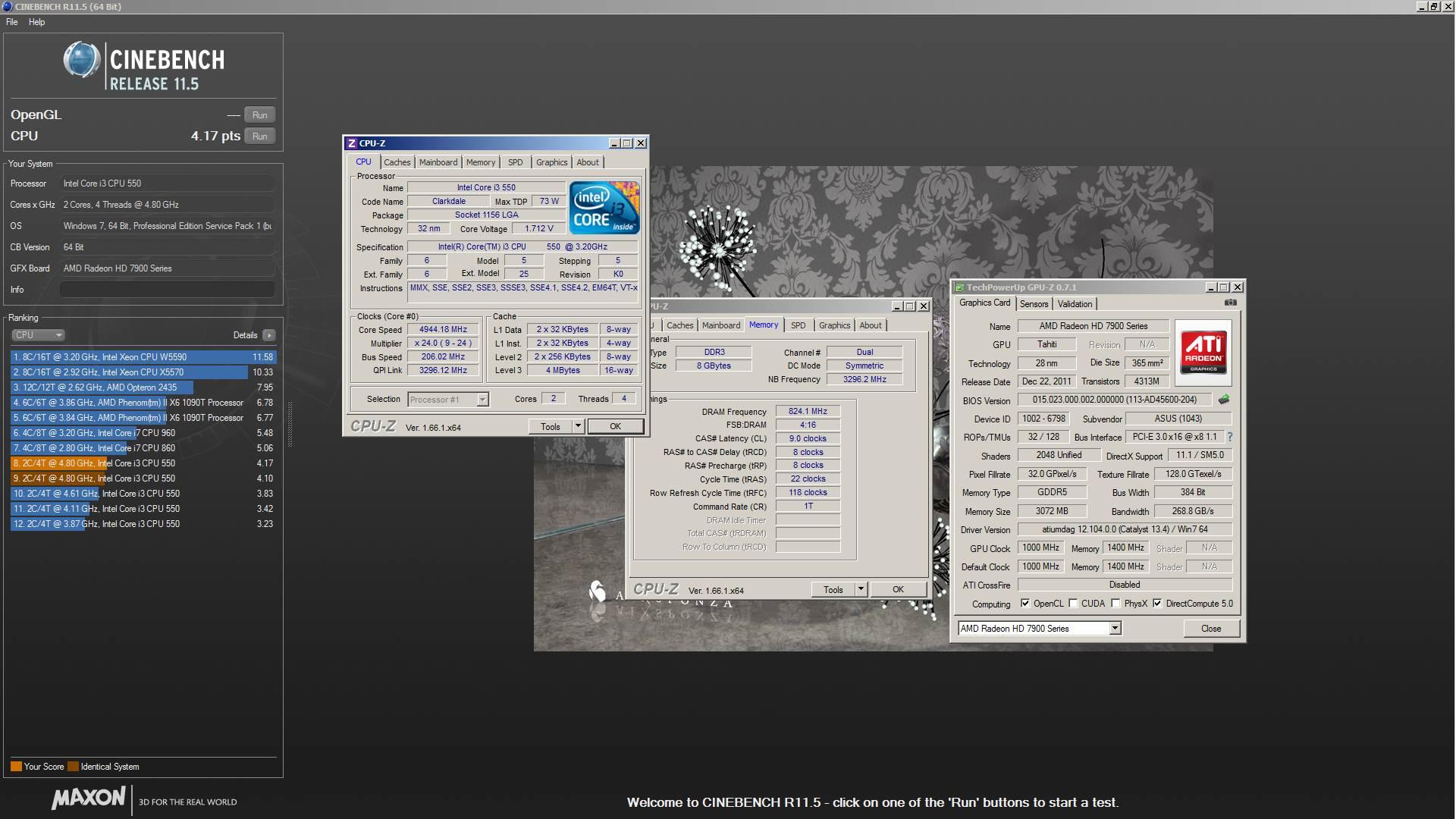The width and height of the screenshot is (1456, 819).
Task: Run the CPU benchmark
Action: tap(260, 136)
